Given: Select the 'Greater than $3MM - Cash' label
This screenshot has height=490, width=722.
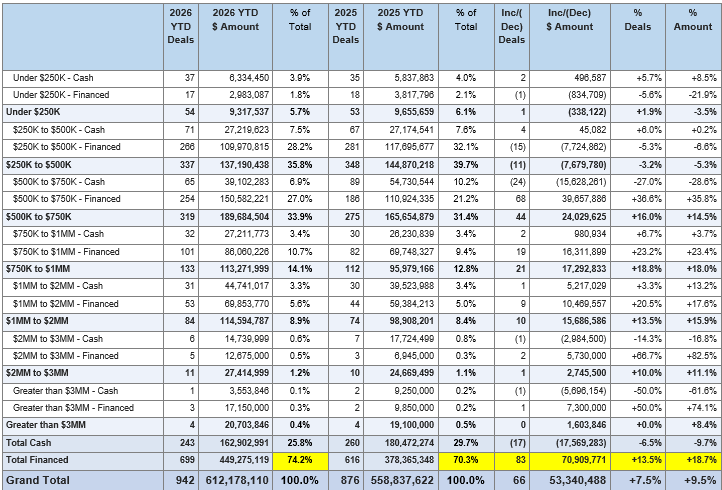Looking at the screenshot, I should [x=65, y=391].
